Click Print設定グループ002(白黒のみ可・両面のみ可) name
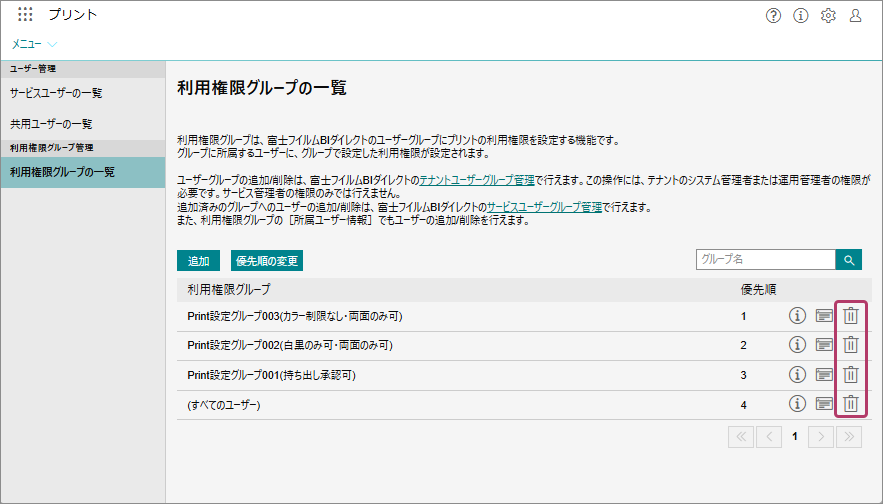The height and width of the screenshot is (504, 883). coord(290,345)
